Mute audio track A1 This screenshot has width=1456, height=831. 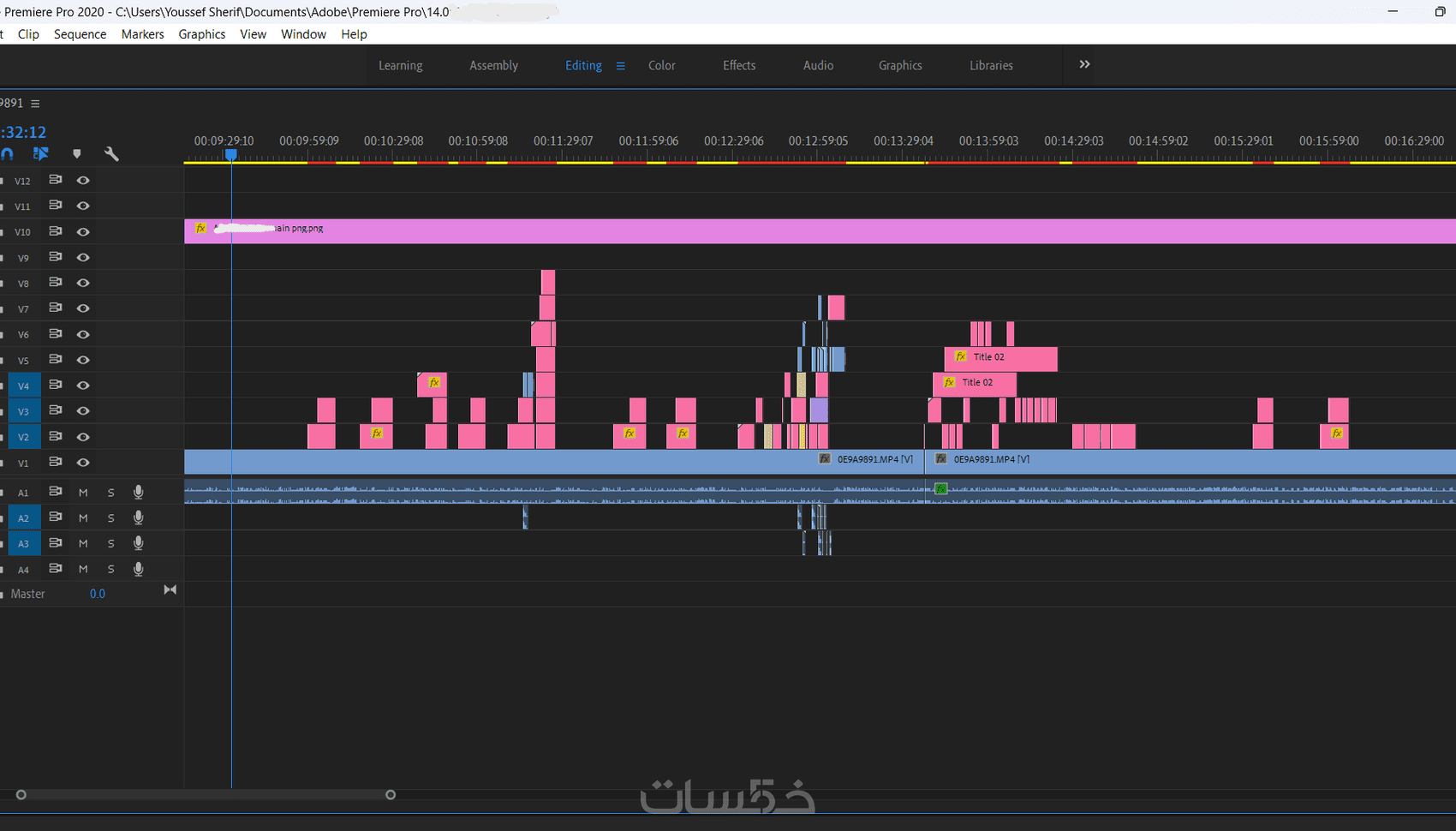click(x=83, y=493)
